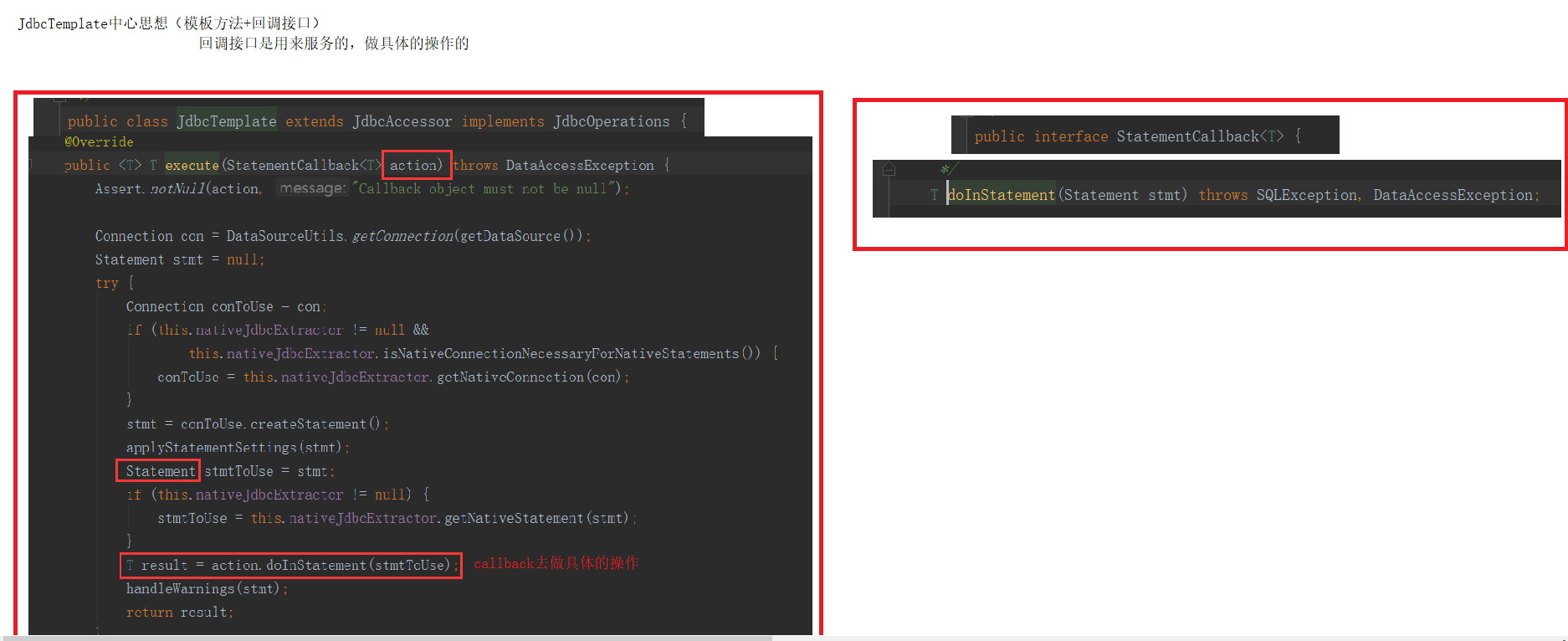Click the conToUse.createStatement() call
The image size is (1568, 641).
(280, 424)
